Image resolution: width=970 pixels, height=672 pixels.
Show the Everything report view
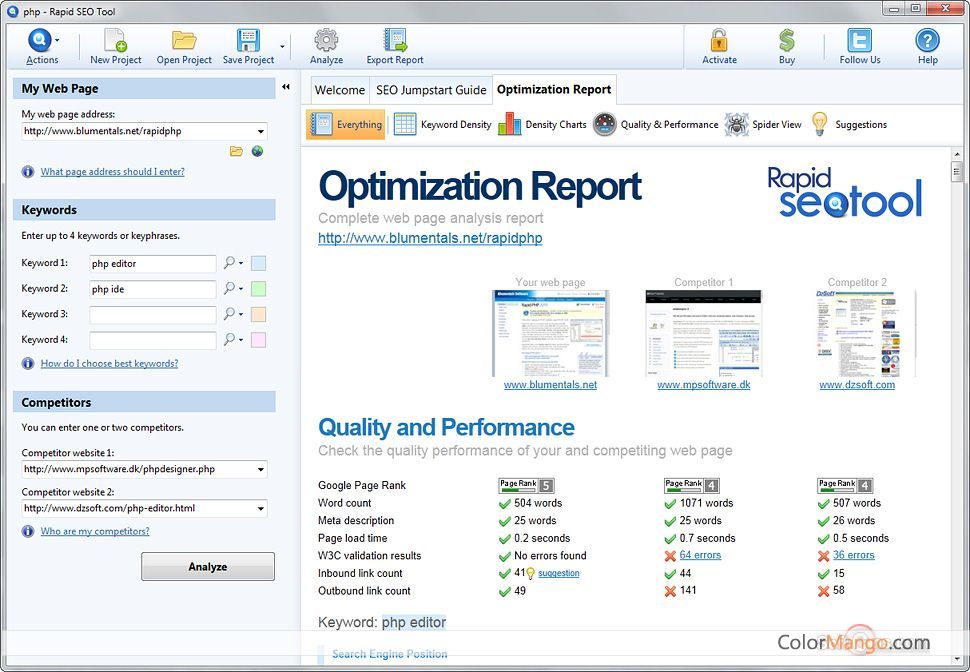pos(345,124)
